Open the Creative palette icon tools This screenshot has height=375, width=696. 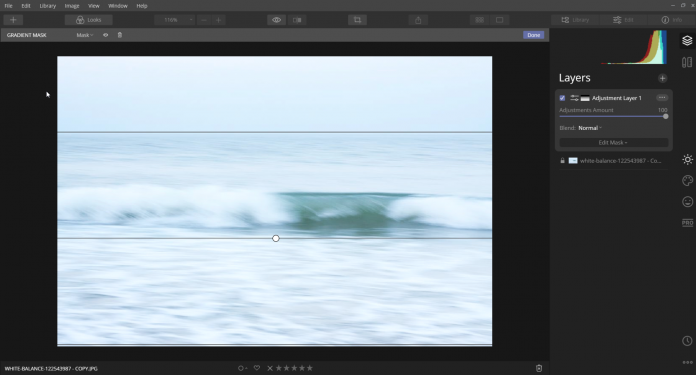pyautogui.click(x=687, y=181)
